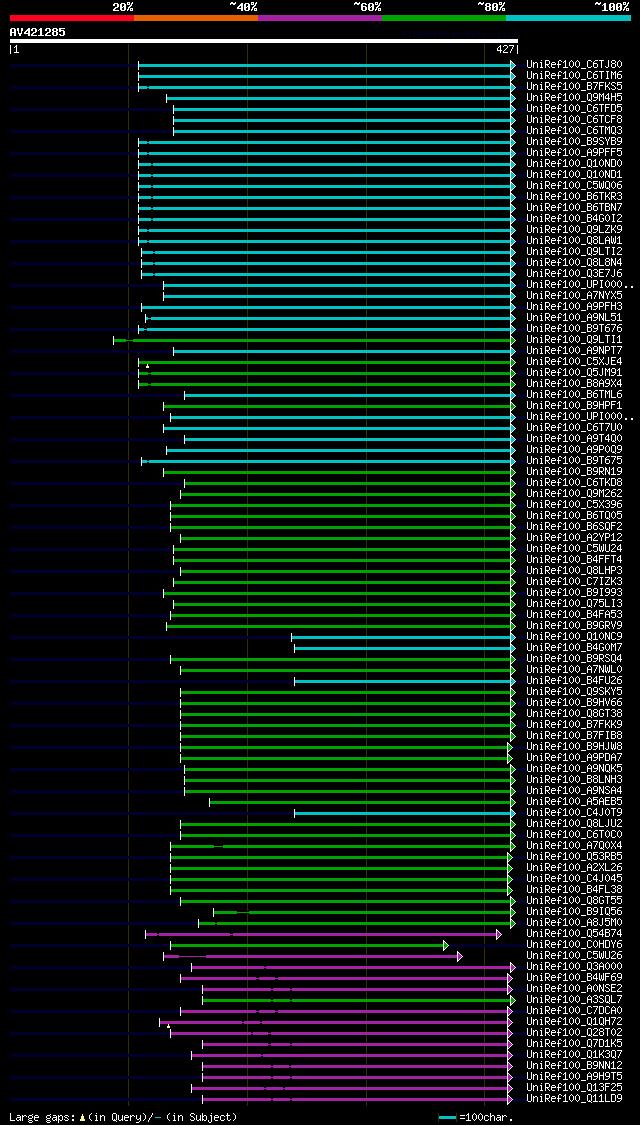This screenshot has height=1125, width=640.
Task: Click the UniRef100_Q9M262 label
Action: pos(574,494)
